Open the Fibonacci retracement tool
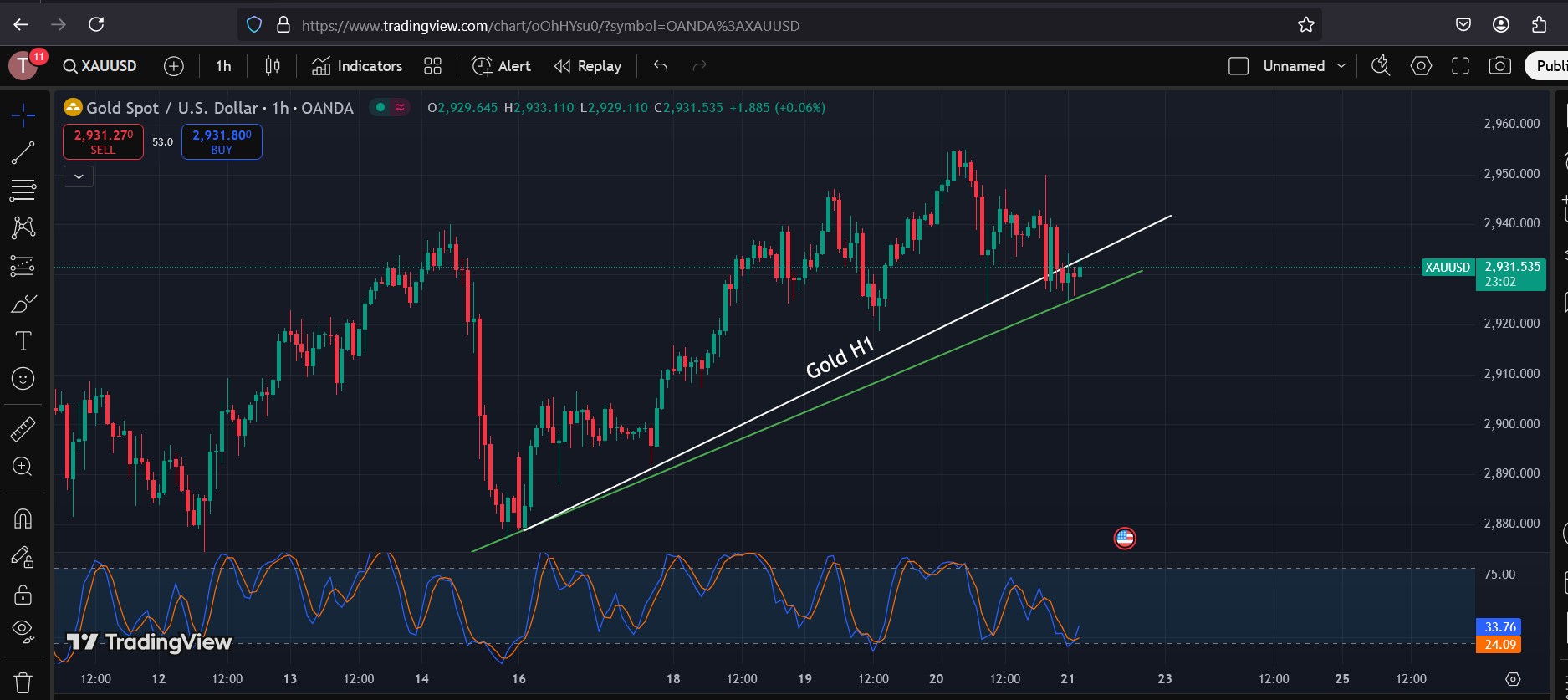 [x=23, y=190]
